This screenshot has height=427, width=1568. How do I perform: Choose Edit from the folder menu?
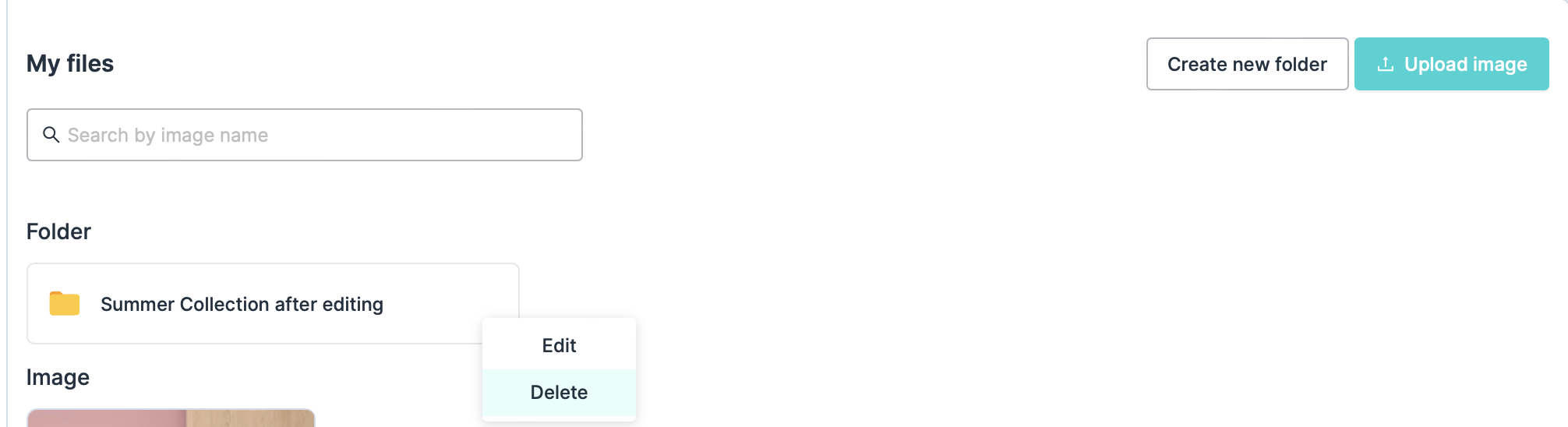559,345
